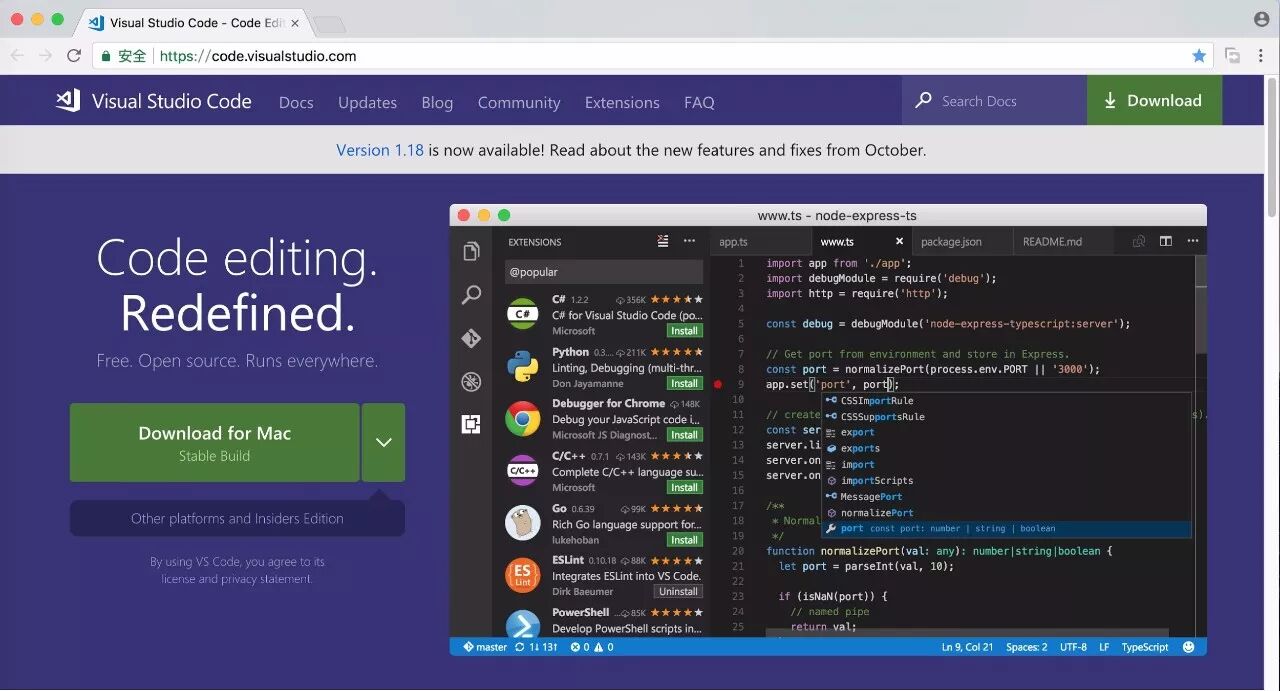Click the Visual Studio Code logo icon
1280x691 pixels.
coord(68,100)
